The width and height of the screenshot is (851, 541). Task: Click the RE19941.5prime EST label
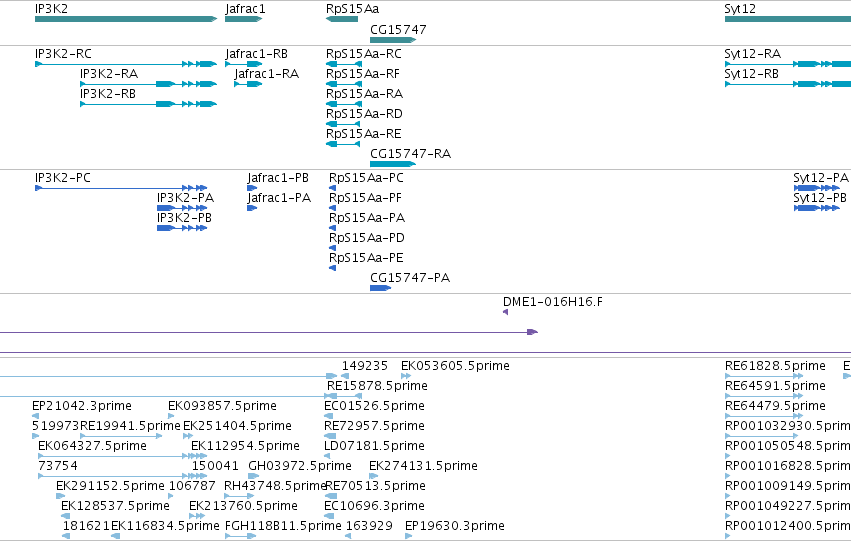click(130, 426)
